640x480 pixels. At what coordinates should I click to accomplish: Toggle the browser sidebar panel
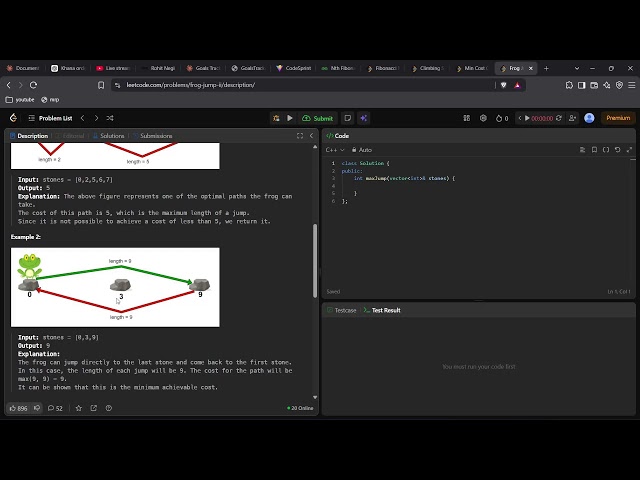[582, 85]
